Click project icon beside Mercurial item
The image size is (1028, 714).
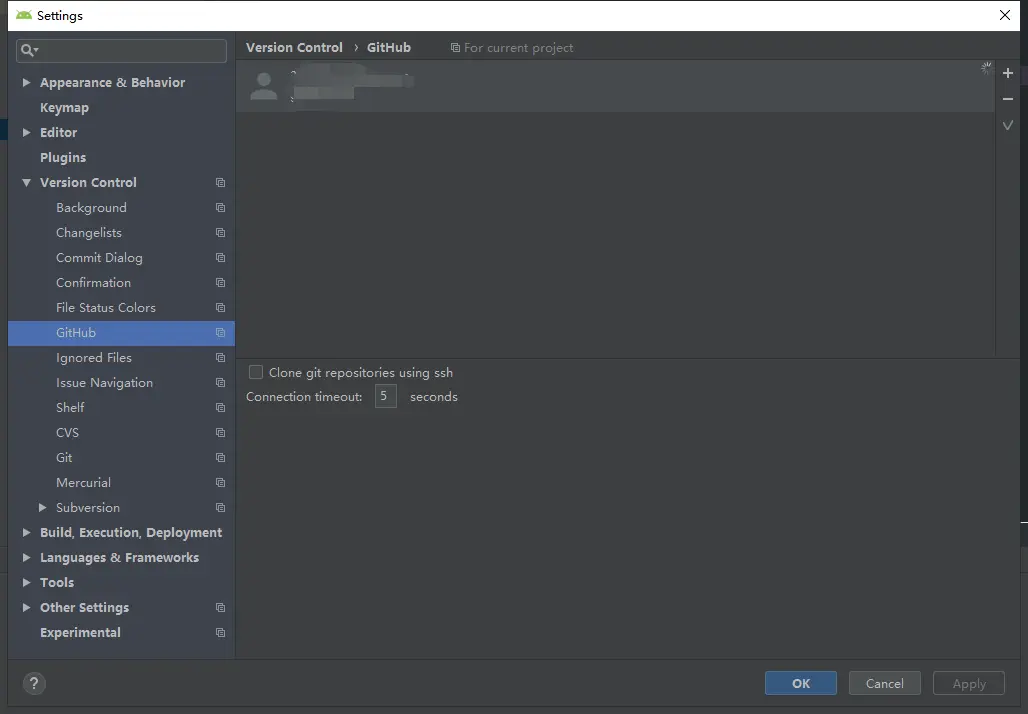(x=220, y=483)
